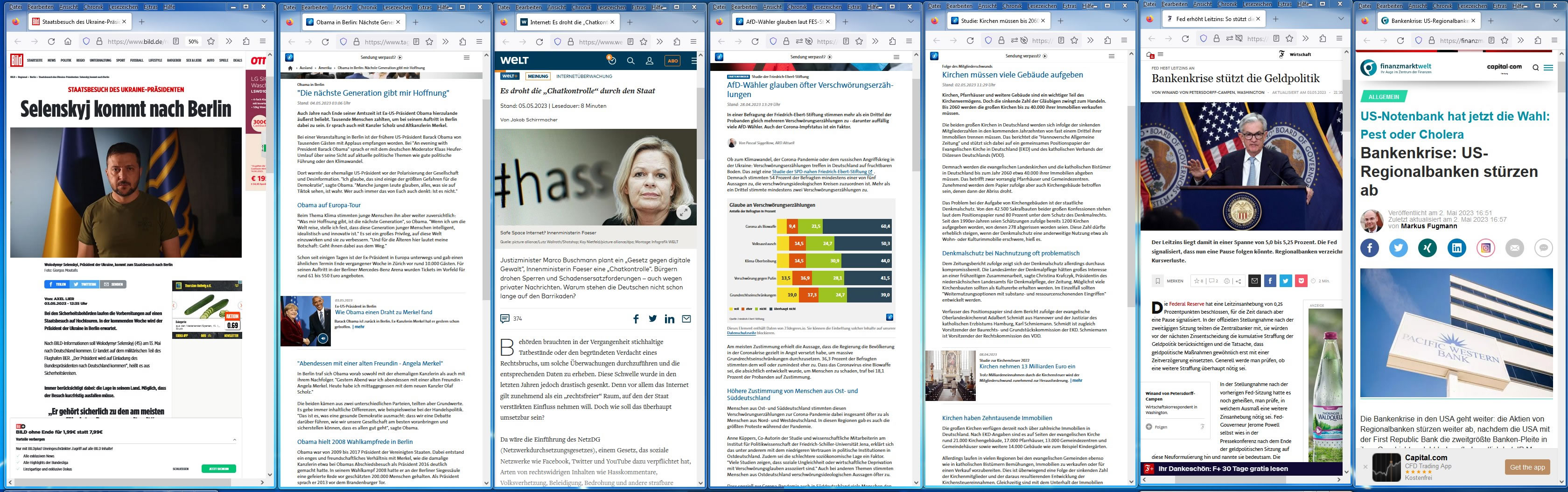Viewport: 1568px width, 492px height.
Task: Toggle reader view in the Obama article window
Action: click(x=416, y=42)
